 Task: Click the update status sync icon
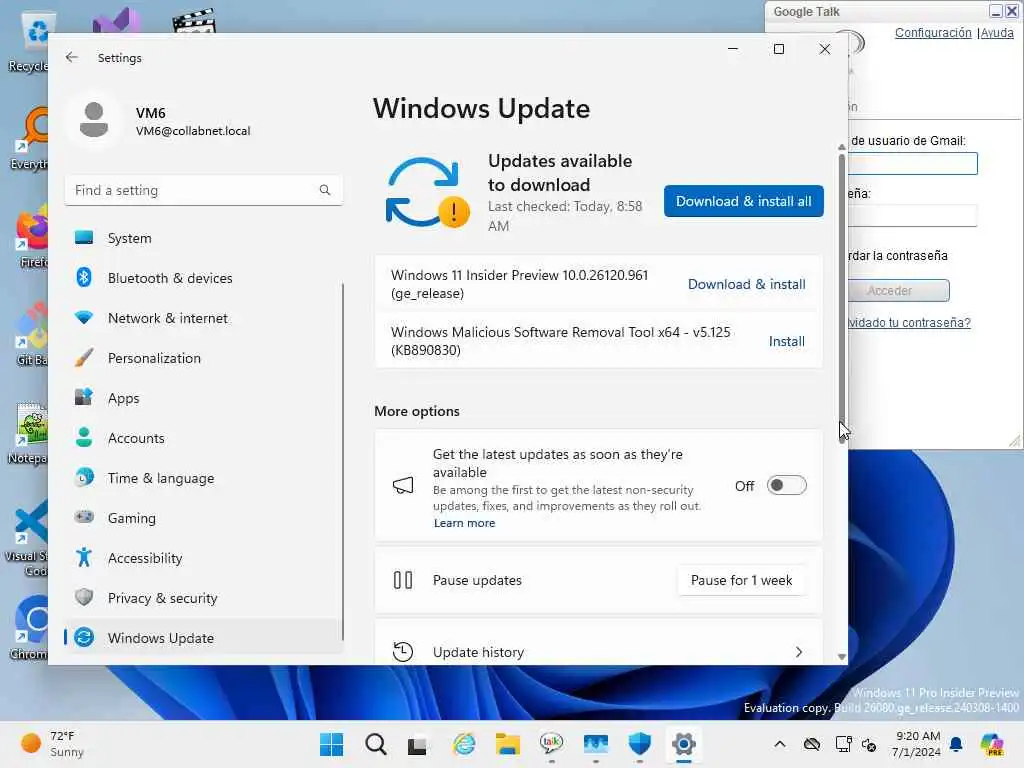(x=427, y=192)
